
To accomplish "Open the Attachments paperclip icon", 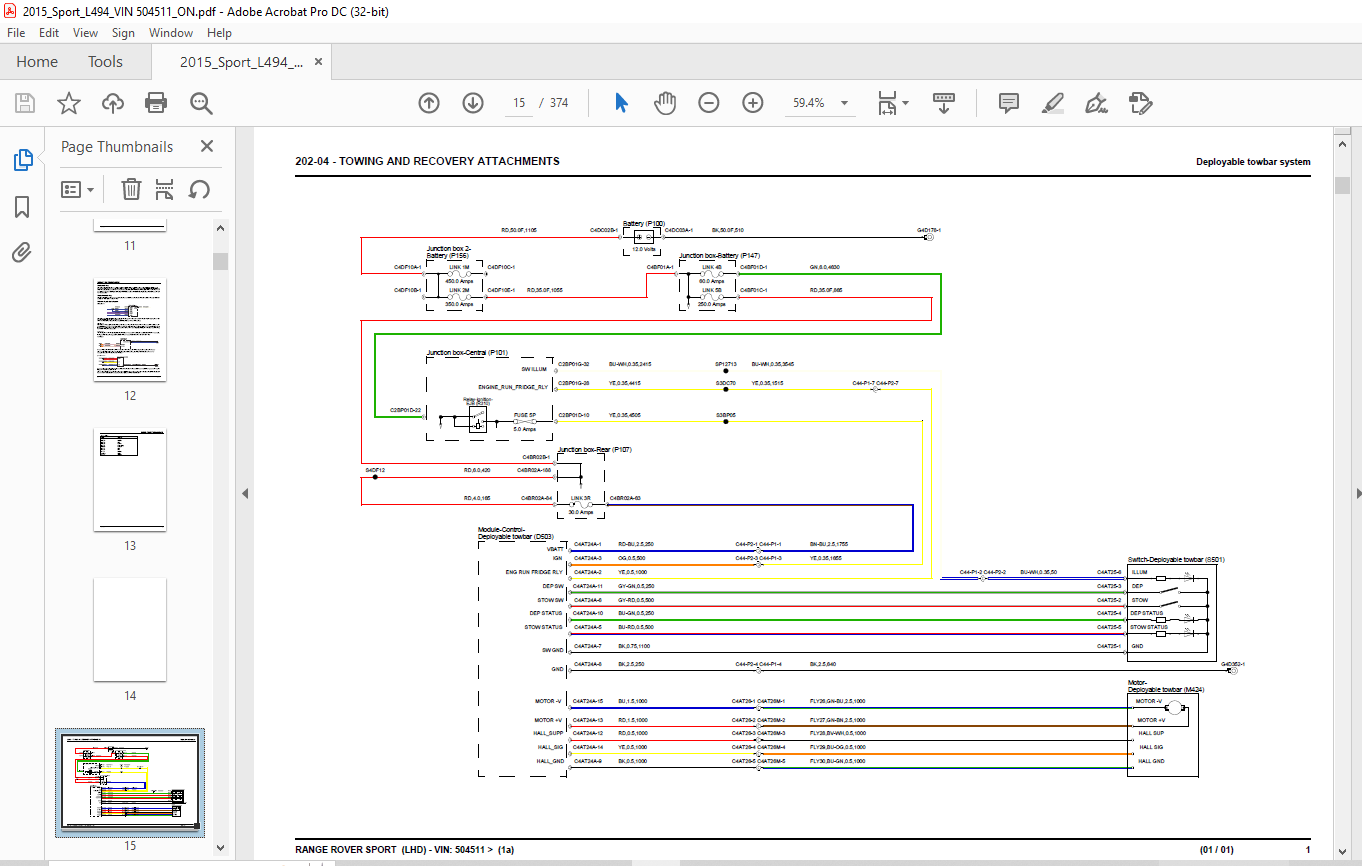I will coord(22,252).
